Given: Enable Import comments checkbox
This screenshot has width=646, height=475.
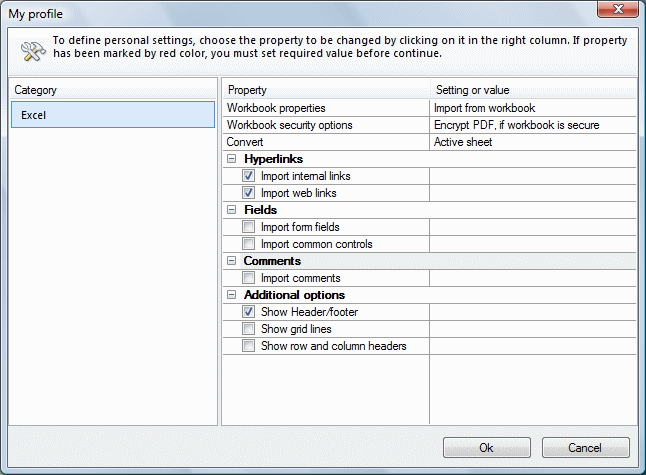Looking at the screenshot, I should tap(248, 278).
